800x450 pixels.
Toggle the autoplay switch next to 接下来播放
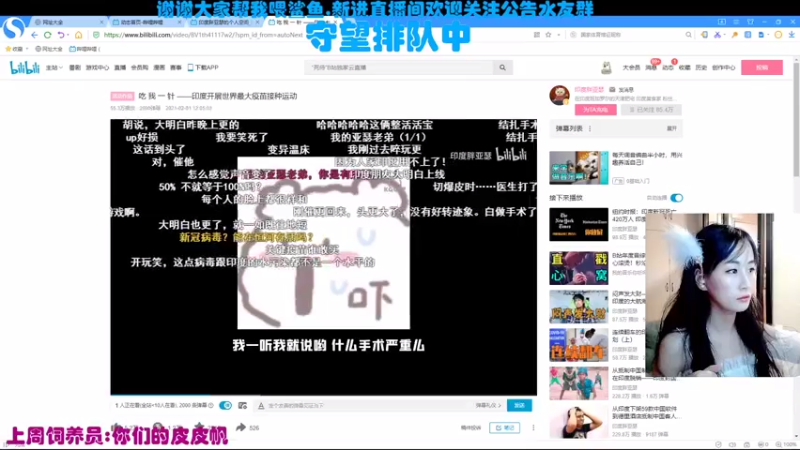(677, 198)
